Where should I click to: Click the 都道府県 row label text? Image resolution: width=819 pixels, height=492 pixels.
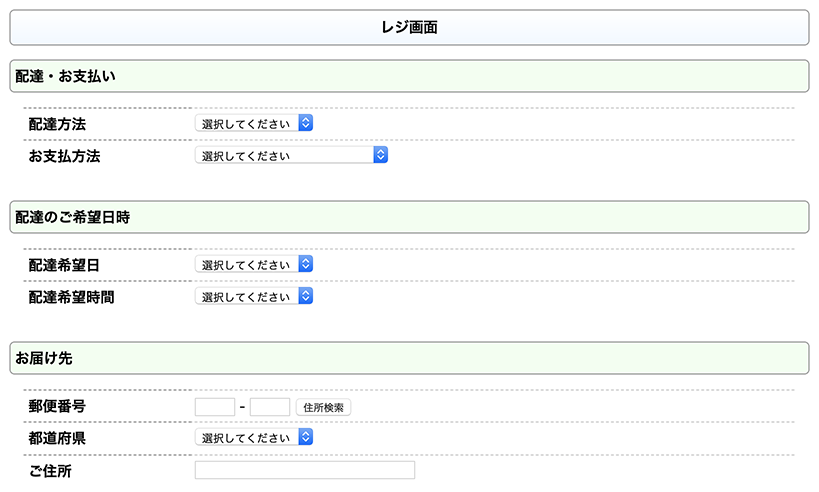[x=57, y=438]
